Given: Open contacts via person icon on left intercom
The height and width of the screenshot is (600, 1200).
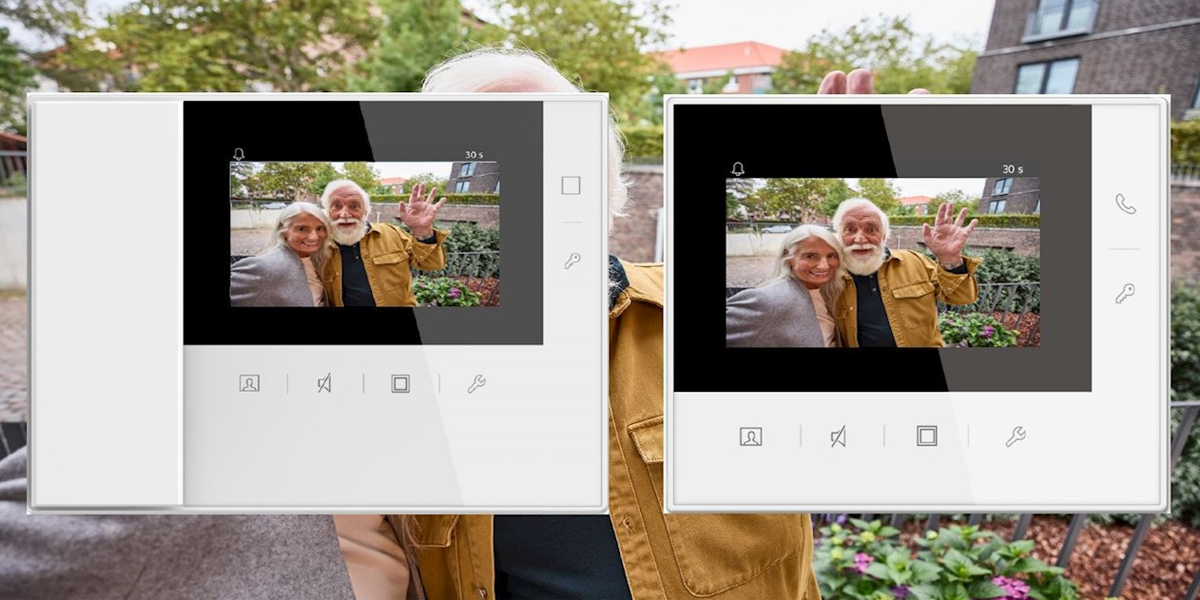Looking at the screenshot, I should 249,383.
